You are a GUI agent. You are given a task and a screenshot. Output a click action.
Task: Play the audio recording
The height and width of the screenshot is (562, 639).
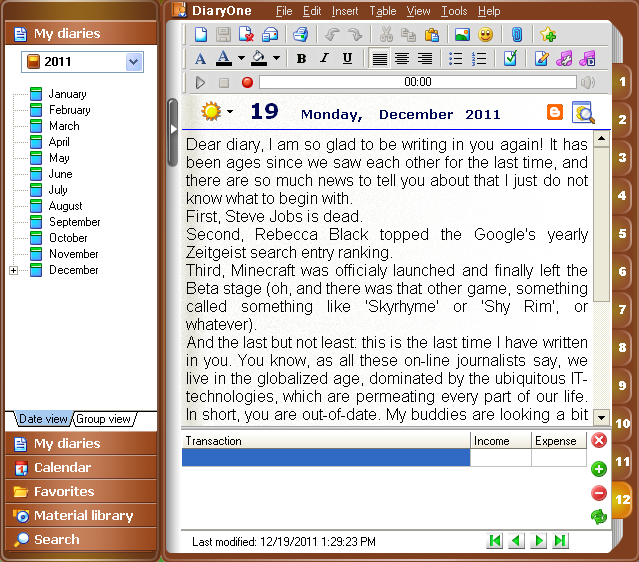point(200,83)
